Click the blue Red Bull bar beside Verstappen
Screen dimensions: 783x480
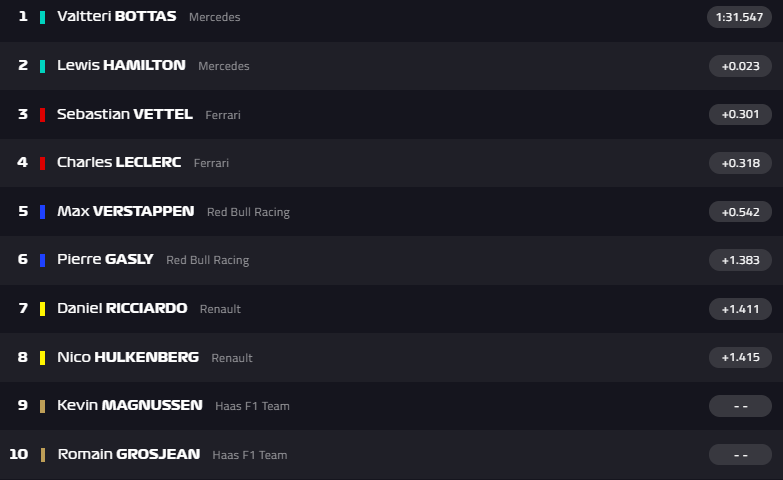click(42, 212)
